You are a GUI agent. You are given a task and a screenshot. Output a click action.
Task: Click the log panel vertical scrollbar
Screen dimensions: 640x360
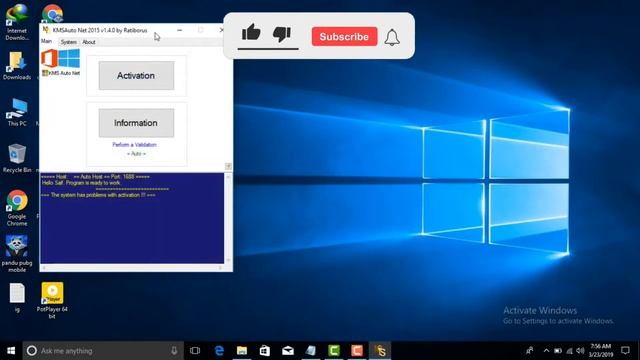click(x=228, y=218)
